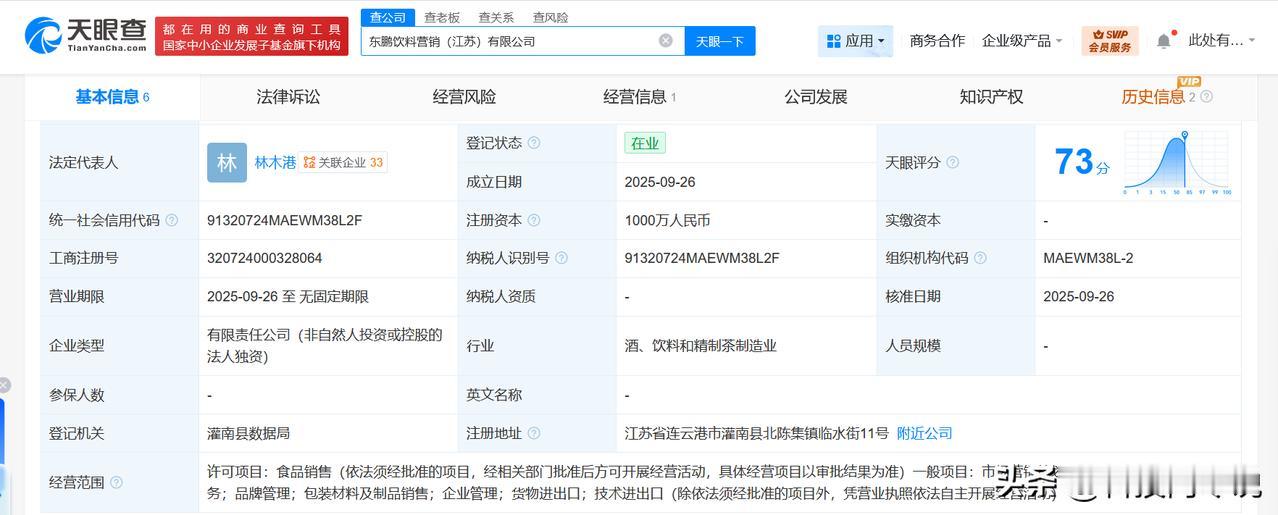Open the Tianyancha logo home link
Image resolution: width=1278 pixels, height=515 pixels.
(85, 35)
